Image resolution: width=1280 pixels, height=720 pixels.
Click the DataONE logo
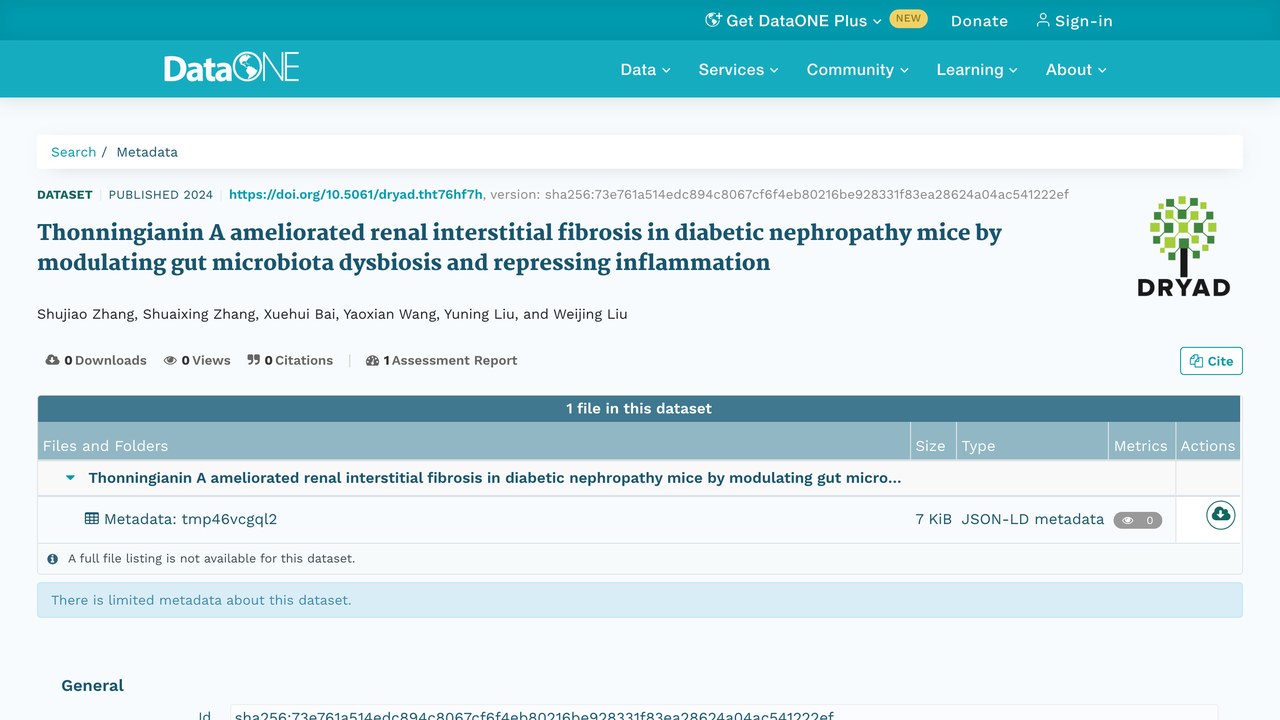(231, 68)
